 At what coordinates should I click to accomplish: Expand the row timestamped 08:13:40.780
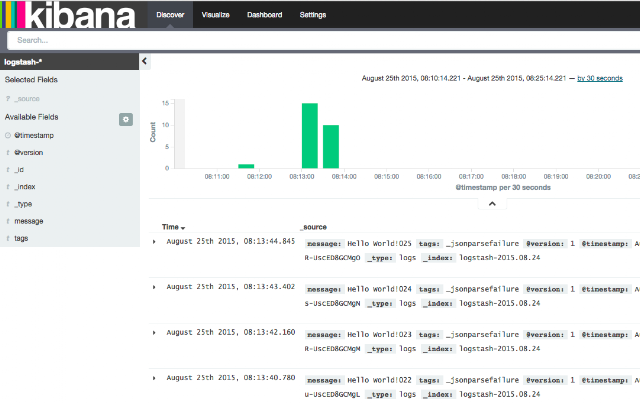coord(154,378)
